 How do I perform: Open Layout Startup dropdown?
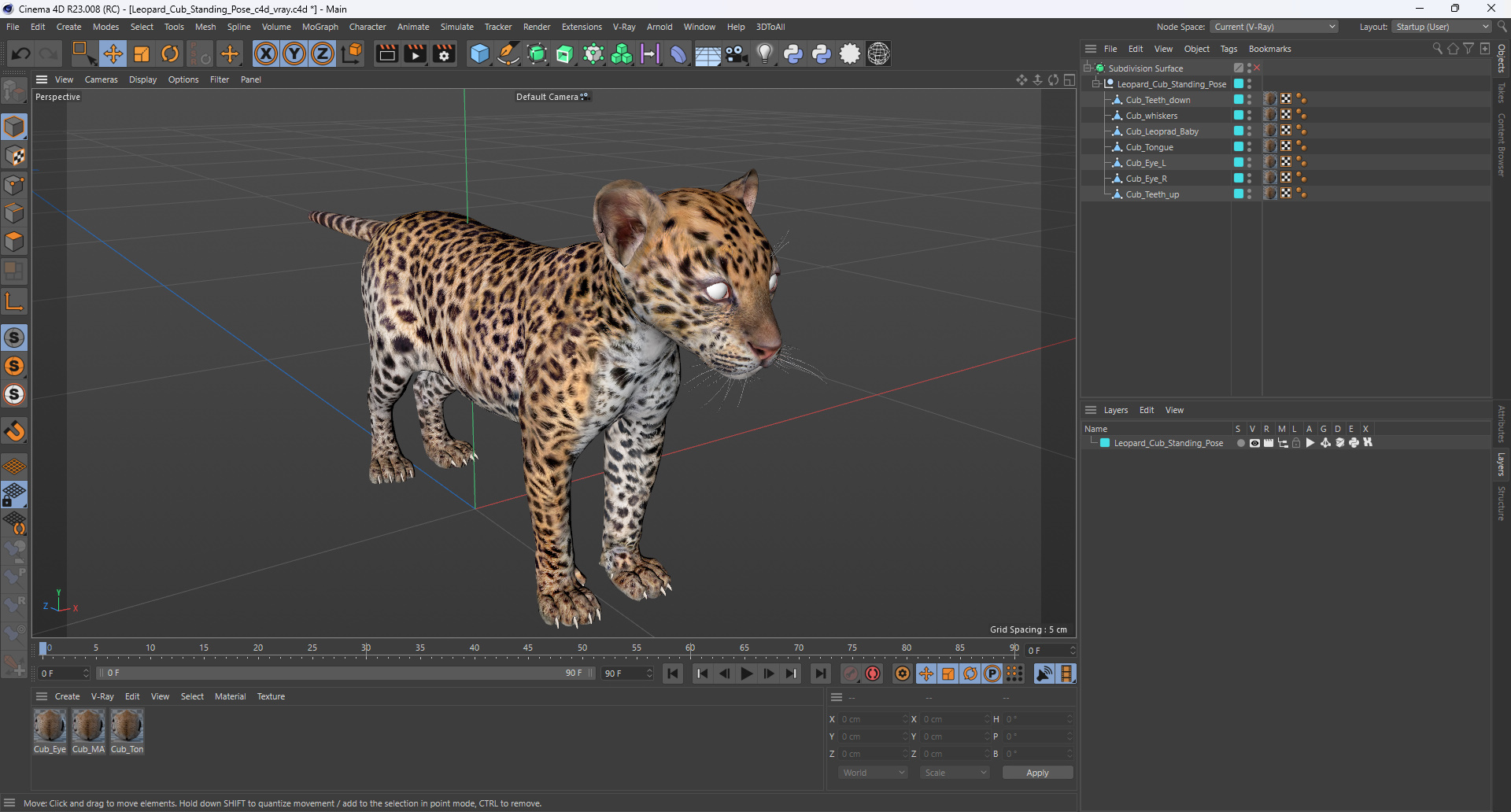(1442, 27)
